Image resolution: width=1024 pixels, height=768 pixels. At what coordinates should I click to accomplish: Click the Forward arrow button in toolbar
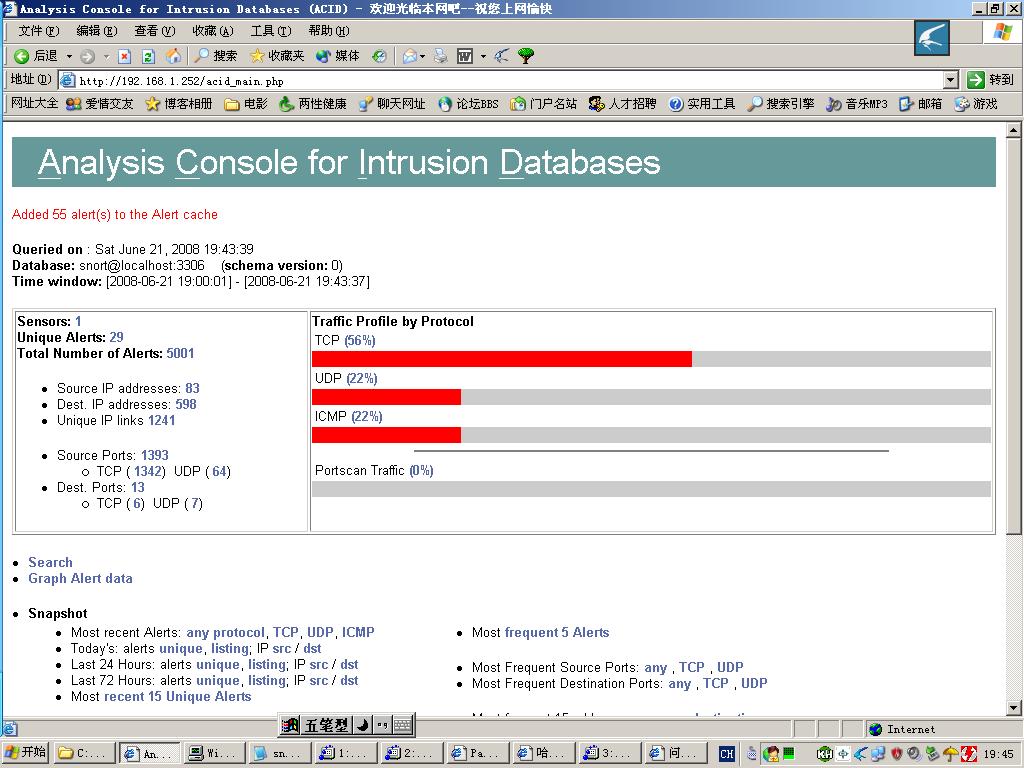(88, 56)
